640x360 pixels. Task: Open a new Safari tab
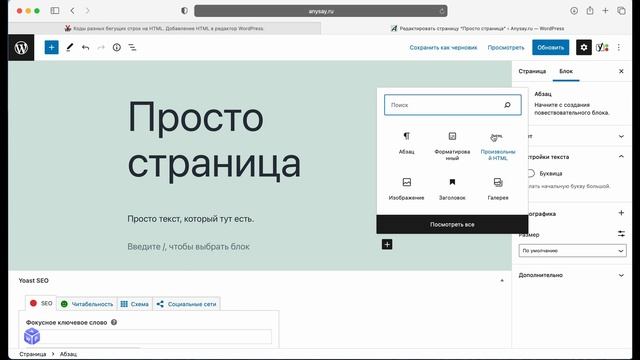(605, 11)
